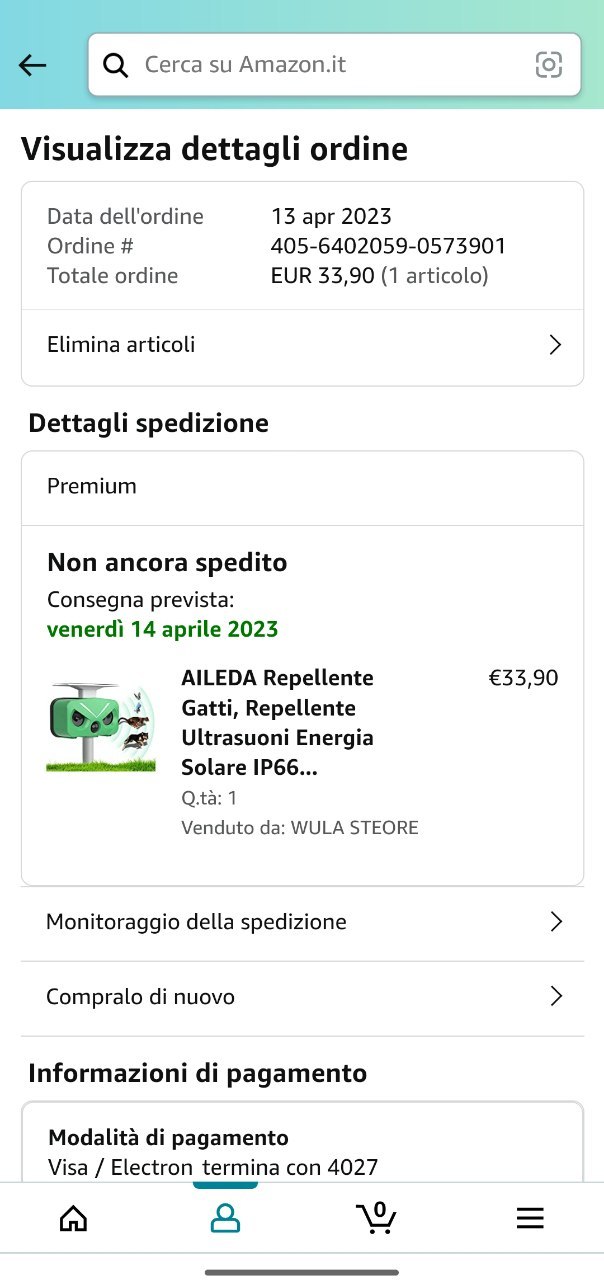604x1280 pixels.
Task: Tap the back arrow icon
Action: pyautogui.click(x=33, y=65)
